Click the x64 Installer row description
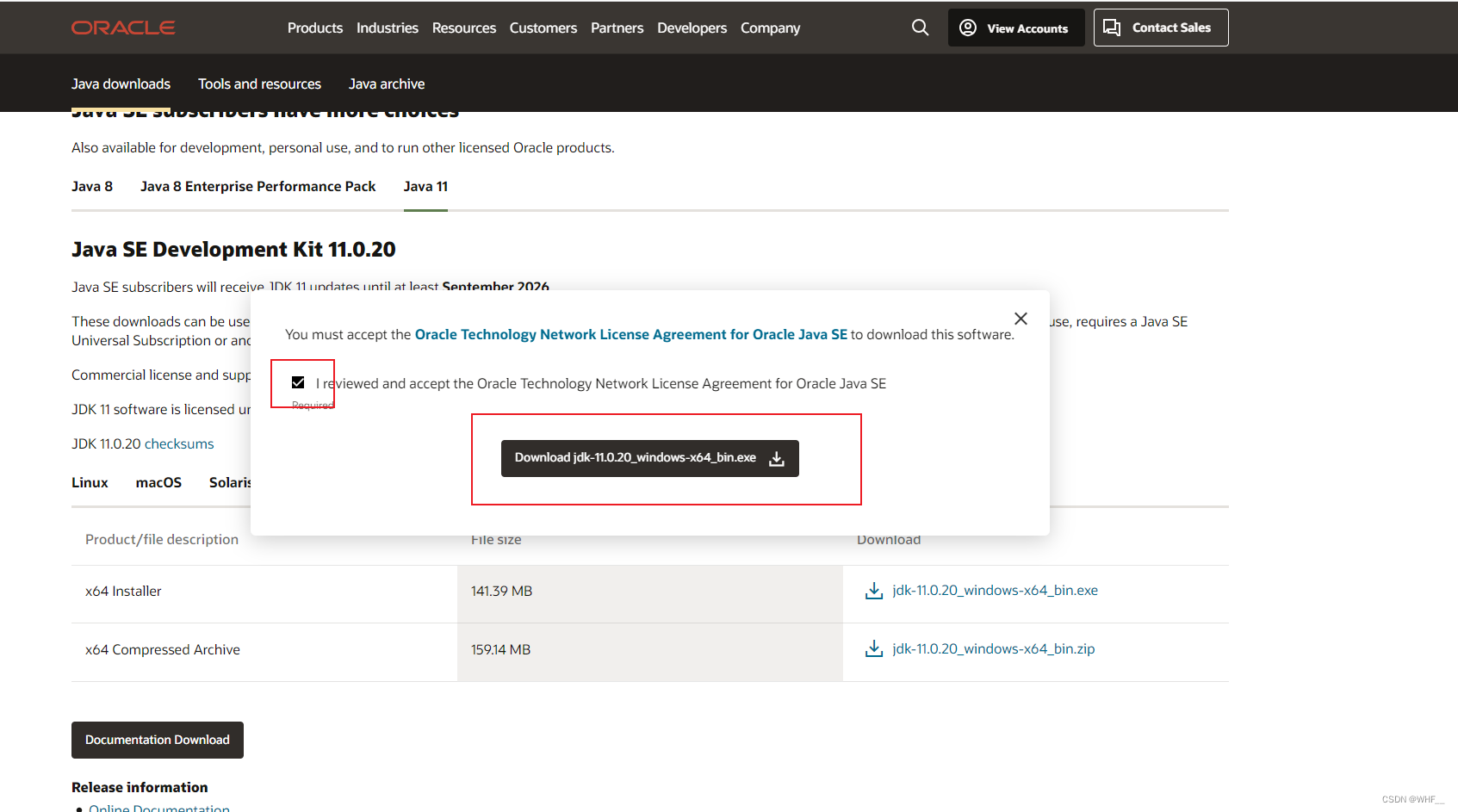The height and width of the screenshot is (812, 1458). (x=123, y=592)
